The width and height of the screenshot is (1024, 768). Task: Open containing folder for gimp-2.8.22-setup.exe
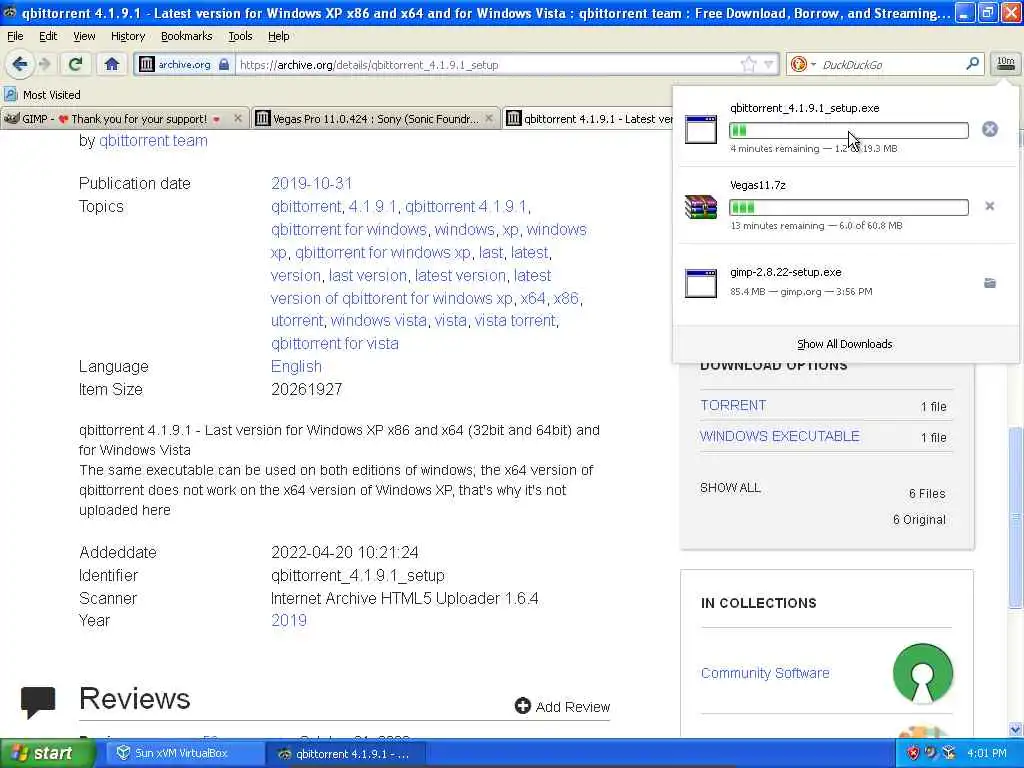coord(989,283)
